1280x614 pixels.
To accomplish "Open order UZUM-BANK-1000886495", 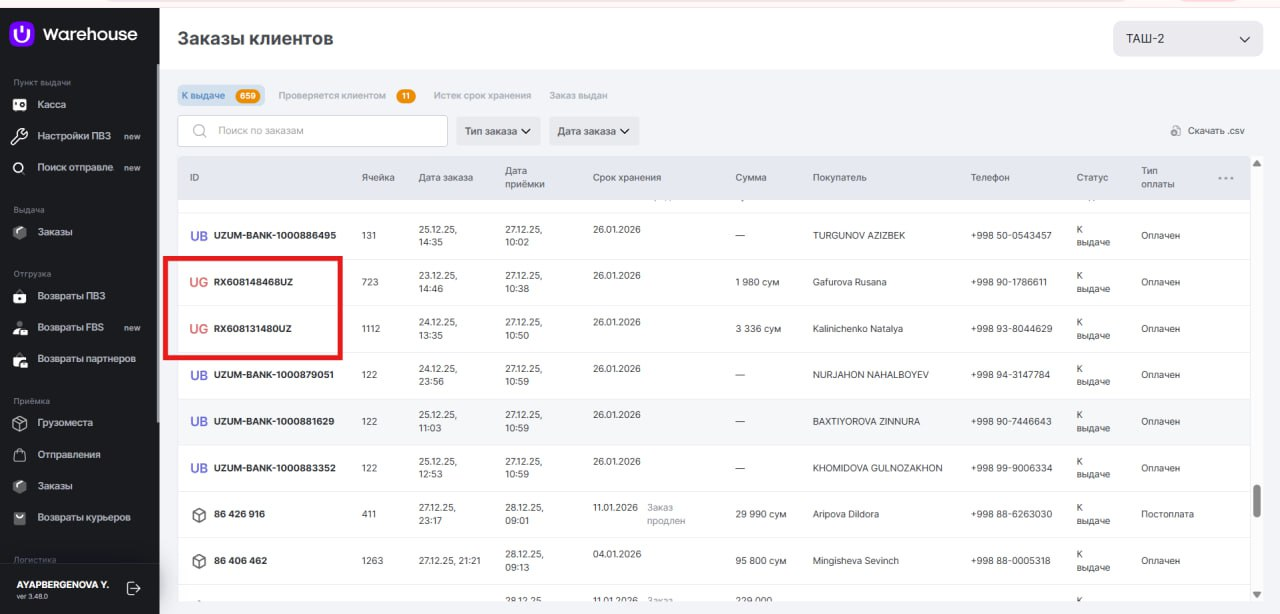I will [x=275, y=236].
